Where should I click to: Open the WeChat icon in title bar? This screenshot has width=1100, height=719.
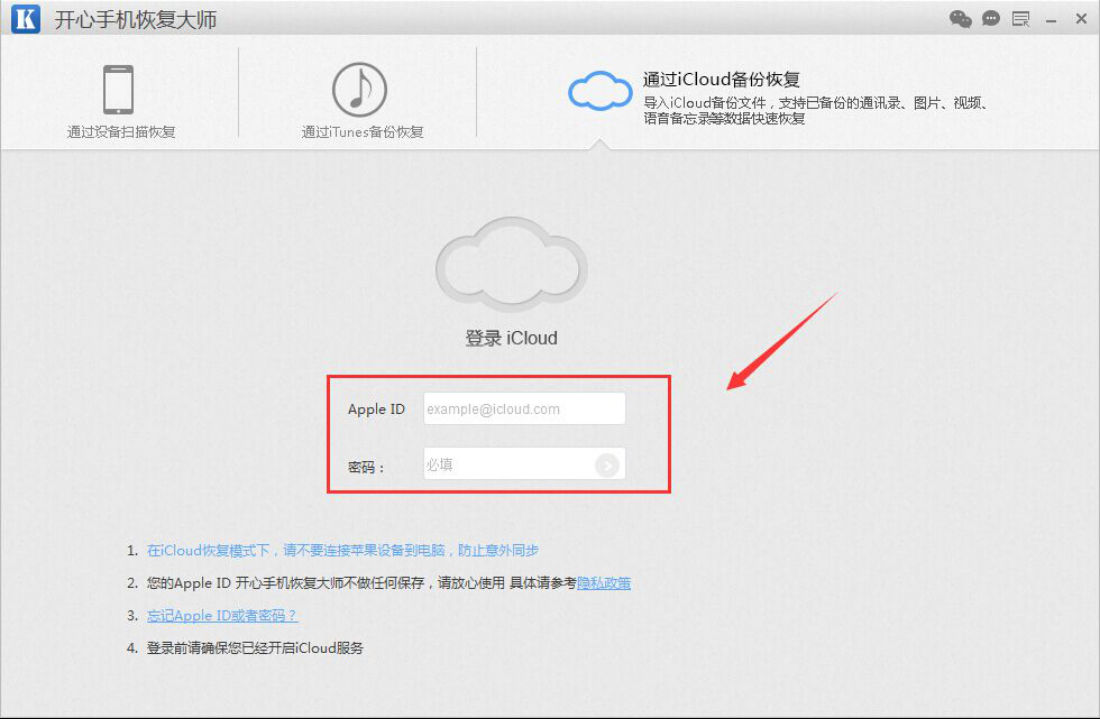coord(960,19)
